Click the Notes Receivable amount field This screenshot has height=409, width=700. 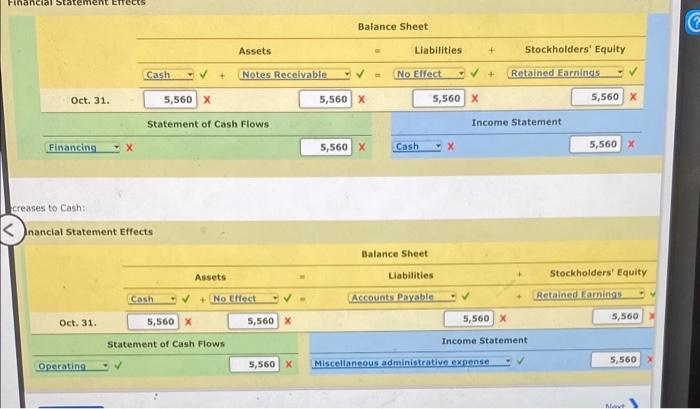point(325,99)
